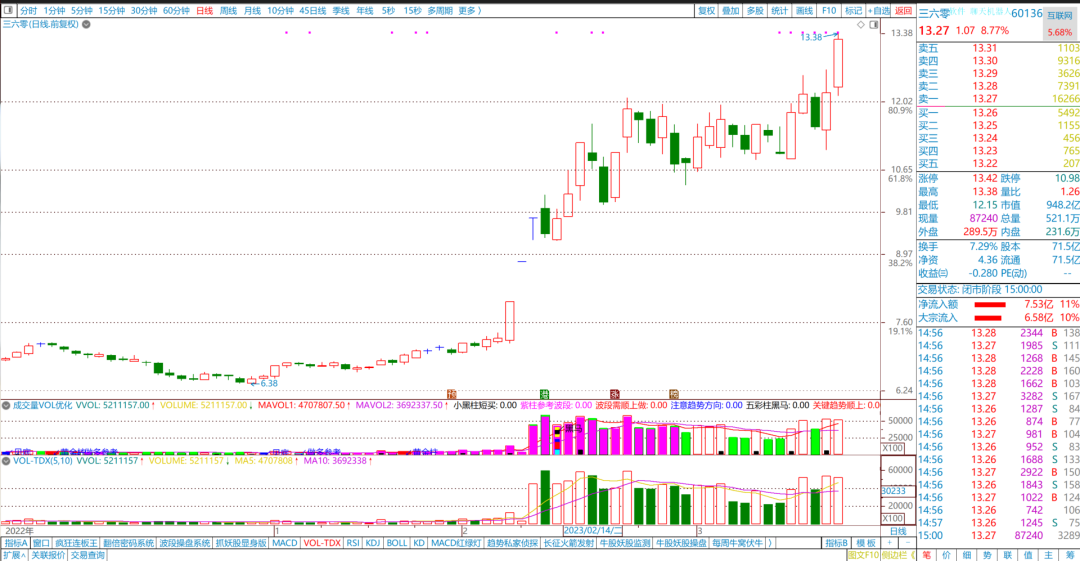This screenshot has height=561, width=1080.
Task: Open the 复权 adjustment menu
Action: 707,11
